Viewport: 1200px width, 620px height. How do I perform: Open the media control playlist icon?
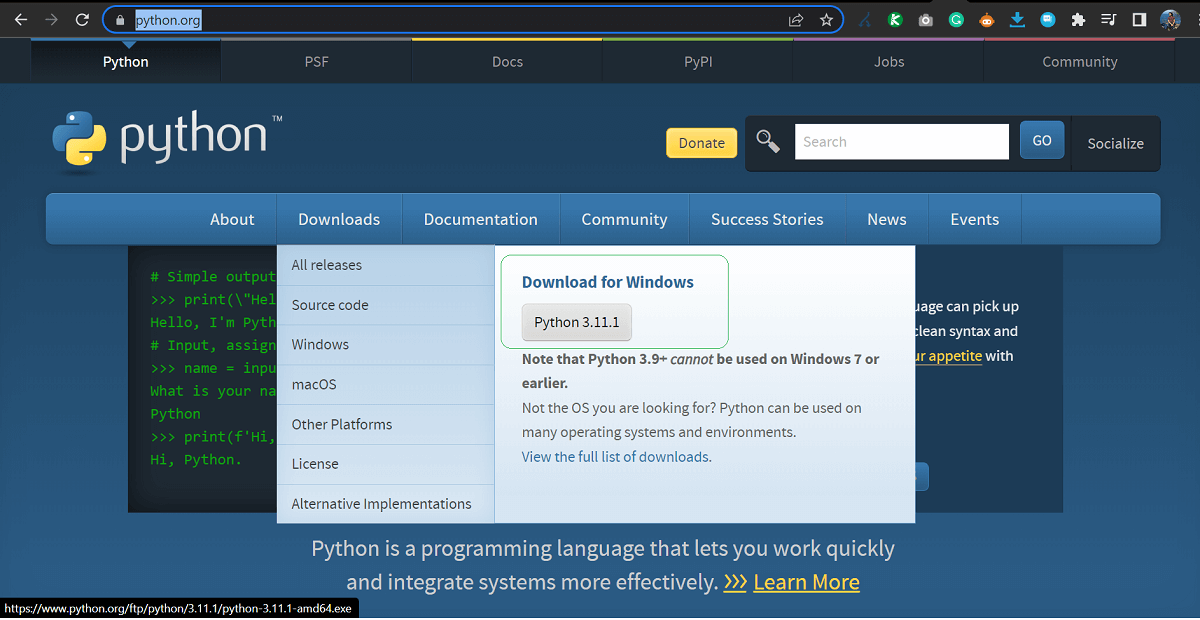tap(1108, 20)
